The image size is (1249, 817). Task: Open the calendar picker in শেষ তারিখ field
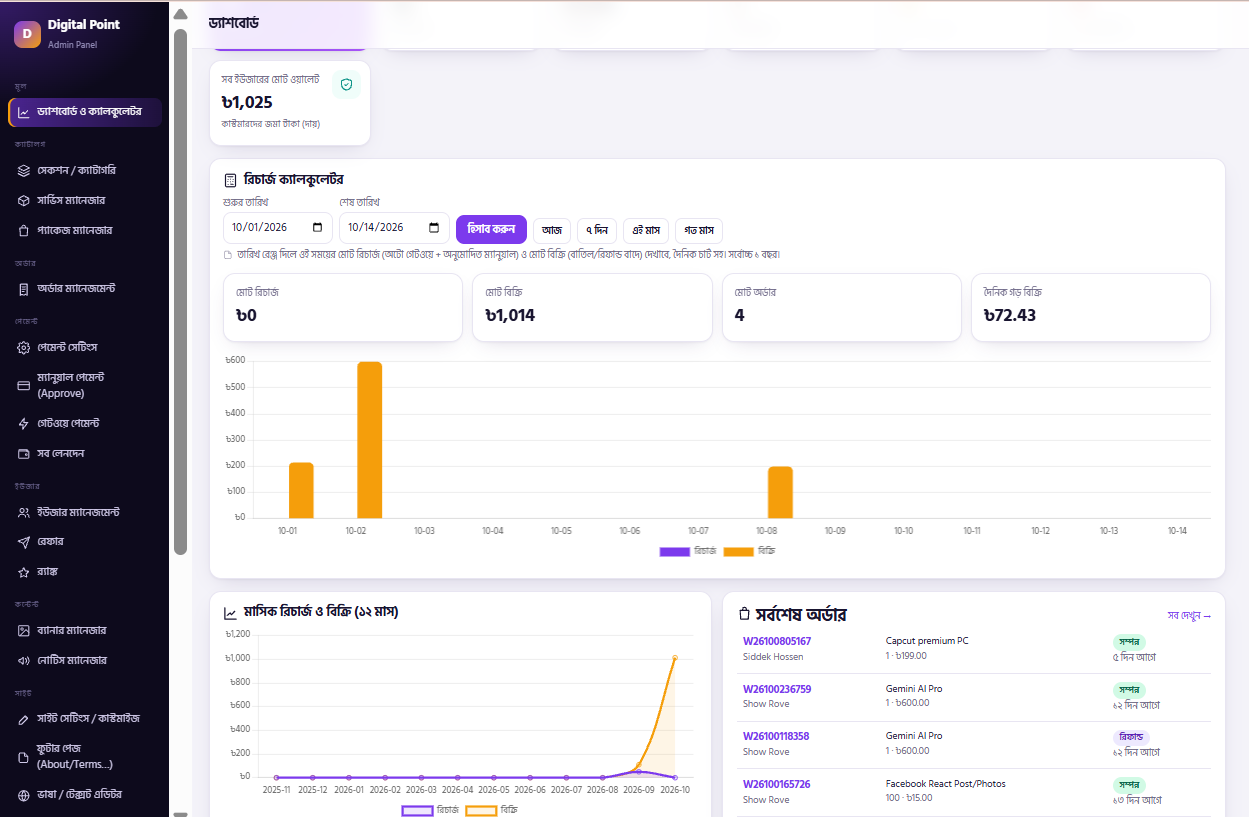[x=434, y=228]
